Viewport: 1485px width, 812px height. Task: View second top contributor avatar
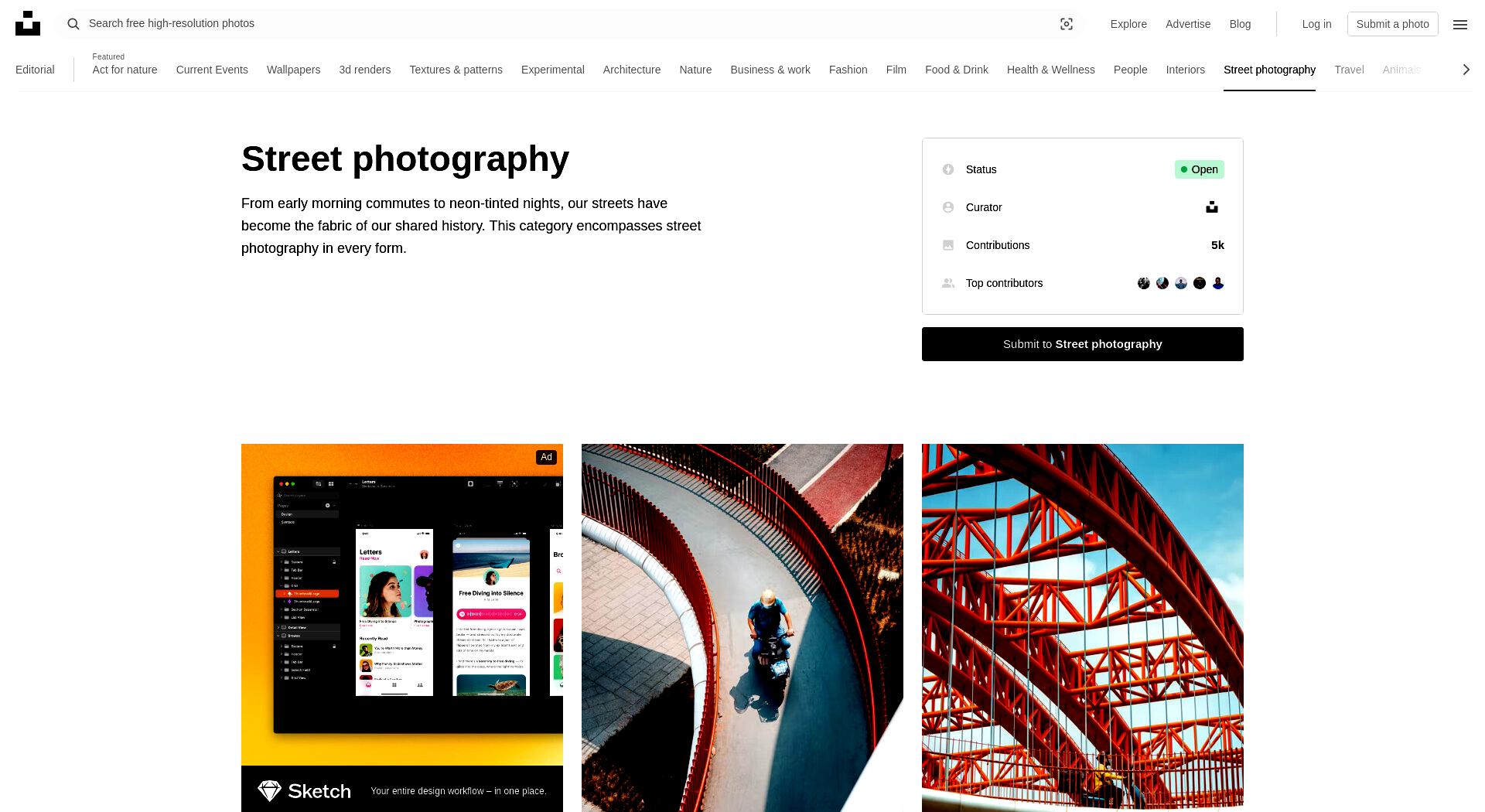click(1162, 283)
